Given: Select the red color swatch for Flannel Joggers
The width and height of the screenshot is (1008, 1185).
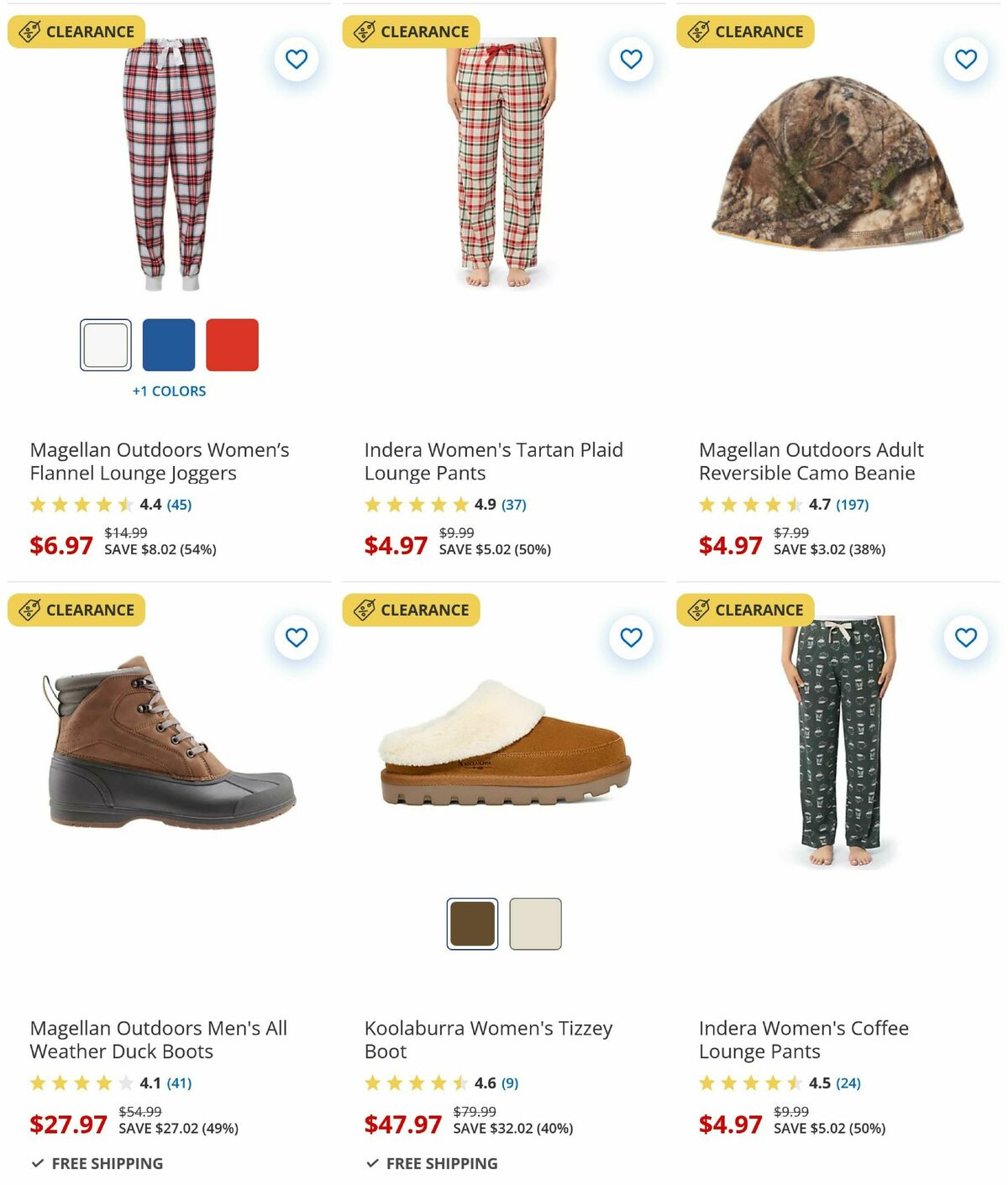Looking at the screenshot, I should [233, 344].
